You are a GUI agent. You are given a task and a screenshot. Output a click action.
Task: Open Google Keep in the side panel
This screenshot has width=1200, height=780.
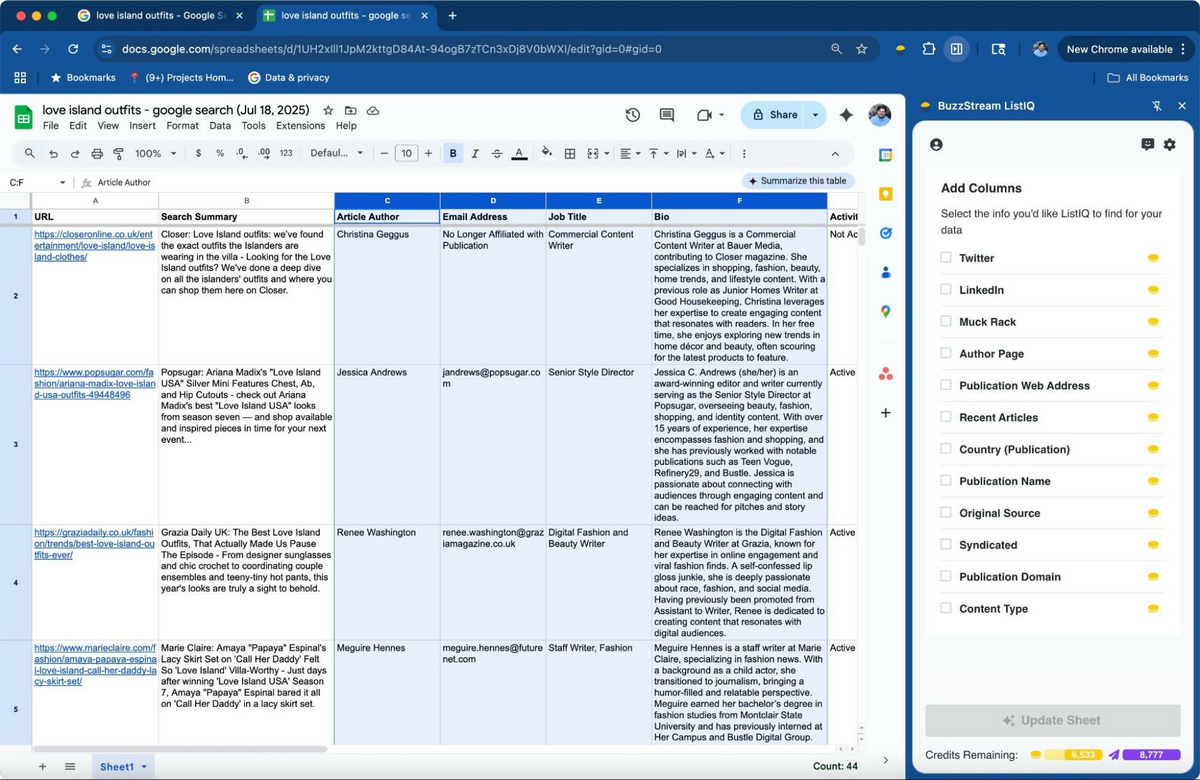(x=884, y=194)
